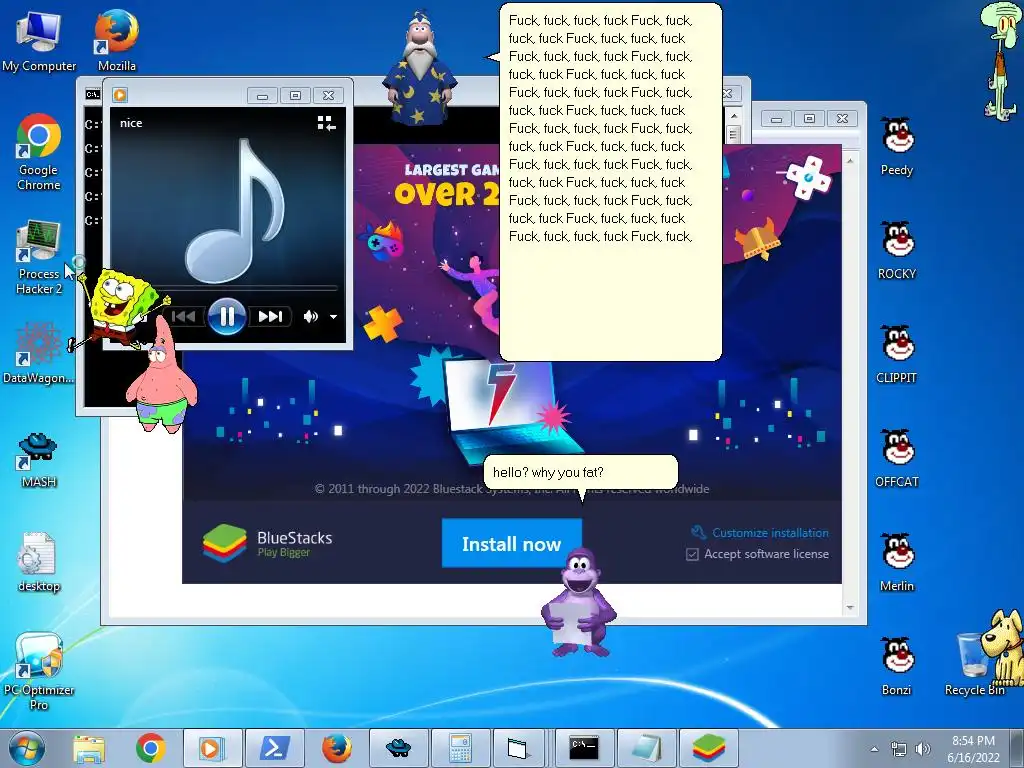Mute the media player volume
The image size is (1024, 768).
pyautogui.click(x=311, y=317)
